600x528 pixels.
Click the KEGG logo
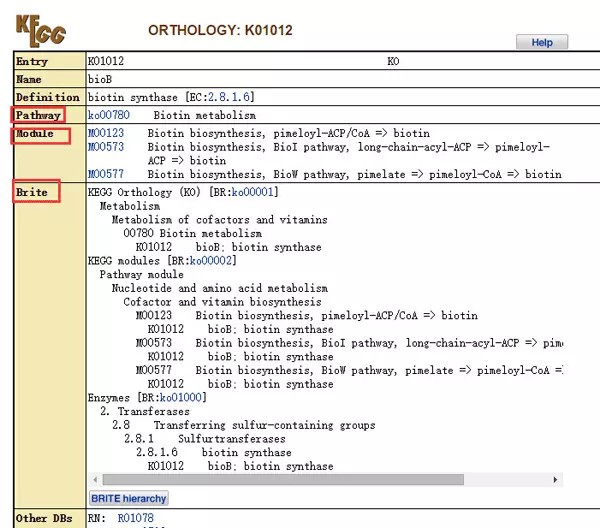point(41,31)
